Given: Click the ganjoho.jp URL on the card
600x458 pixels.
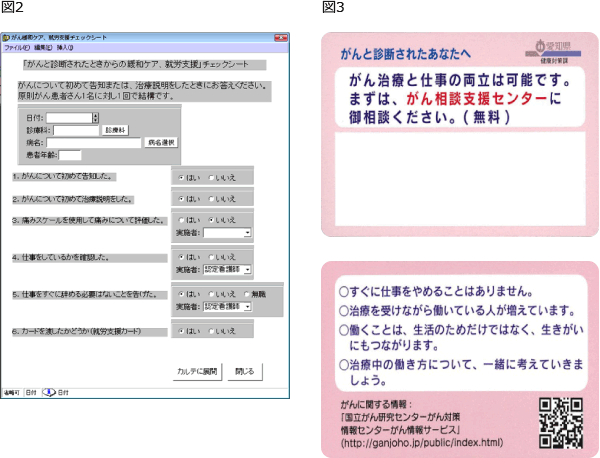Looking at the screenshot, I should (422, 443).
